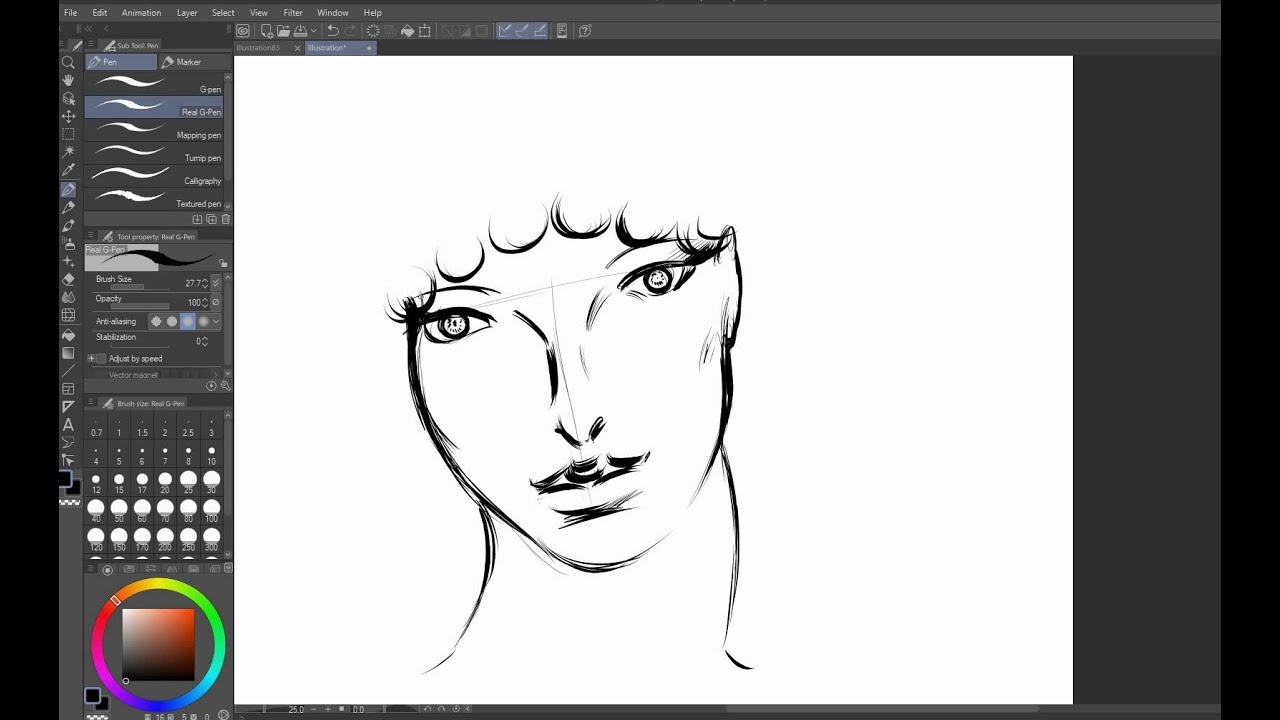Set anti-aliasing to weak option
Image resolution: width=1280 pixels, height=720 pixels.
coord(172,321)
